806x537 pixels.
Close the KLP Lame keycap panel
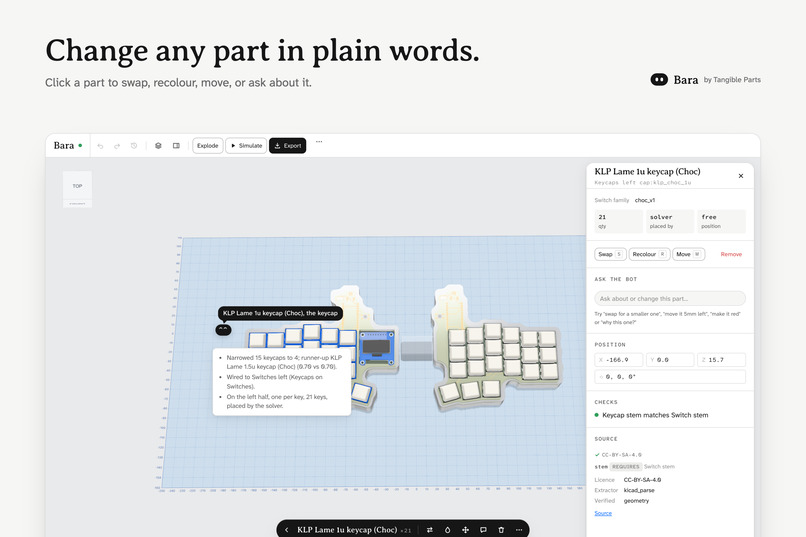[741, 176]
